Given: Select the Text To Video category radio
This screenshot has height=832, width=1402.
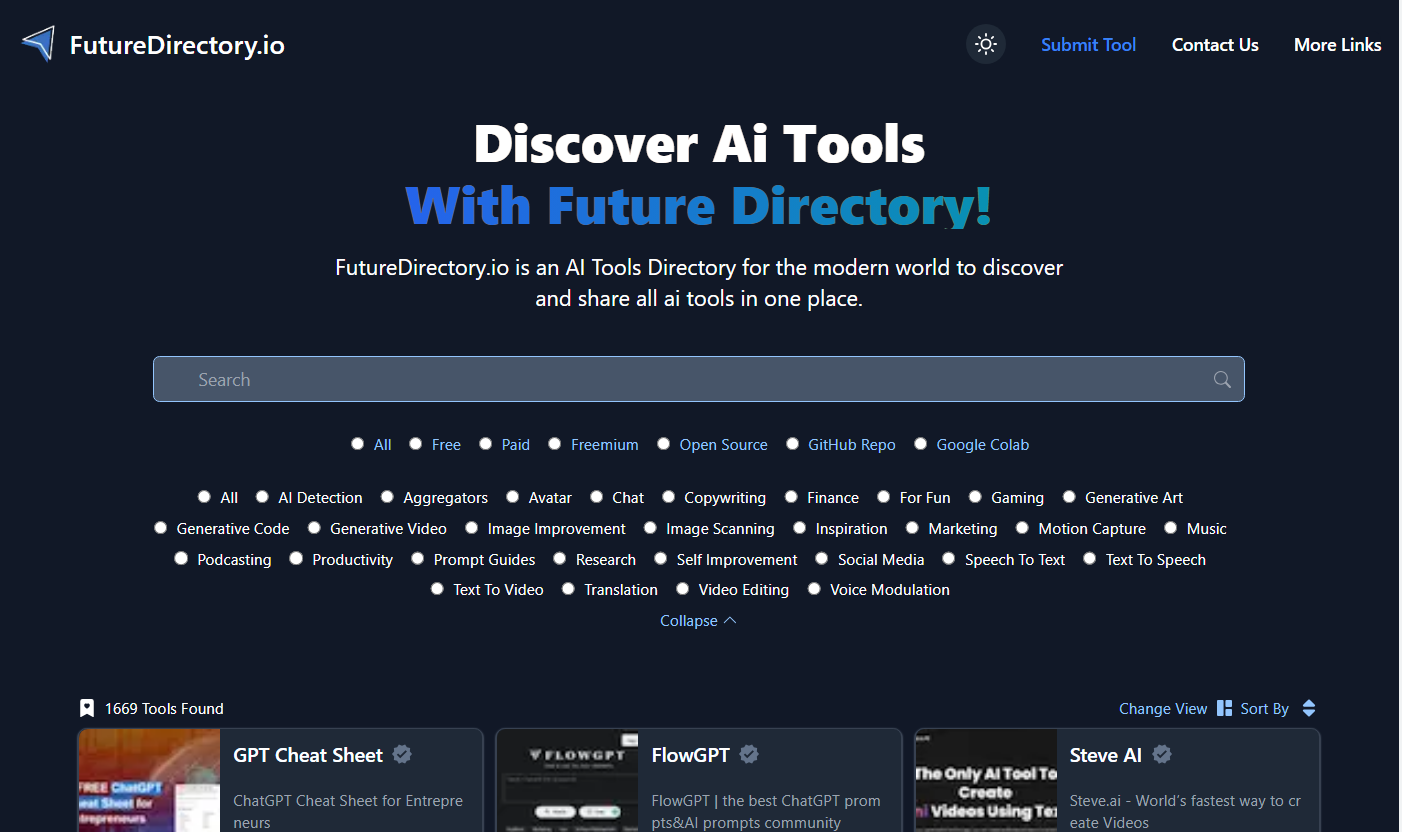Looking at the screenshot, I should tap(437, 589).
